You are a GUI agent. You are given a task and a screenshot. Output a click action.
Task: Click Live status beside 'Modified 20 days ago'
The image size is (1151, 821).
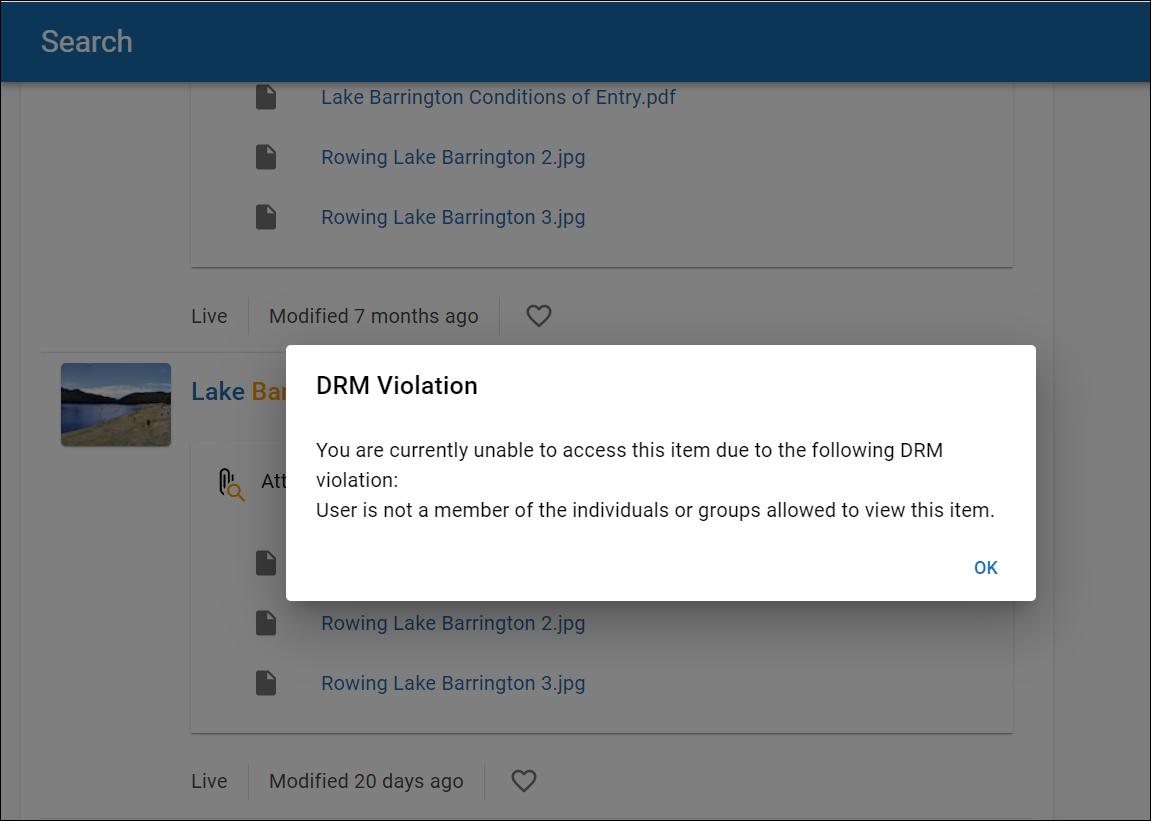point(209,781)
